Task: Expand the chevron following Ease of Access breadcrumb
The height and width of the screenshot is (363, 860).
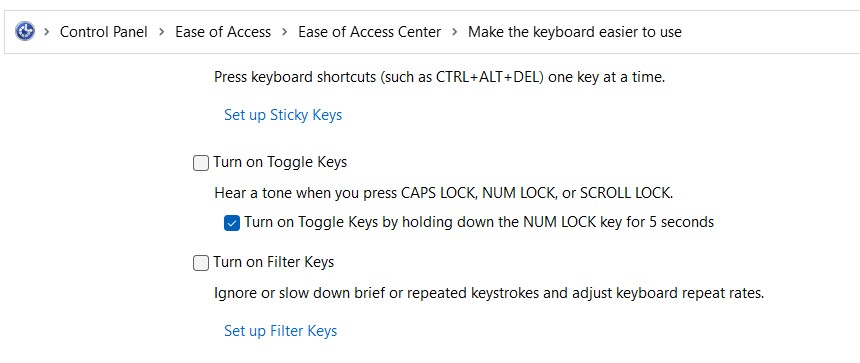Action: (284, 32)
